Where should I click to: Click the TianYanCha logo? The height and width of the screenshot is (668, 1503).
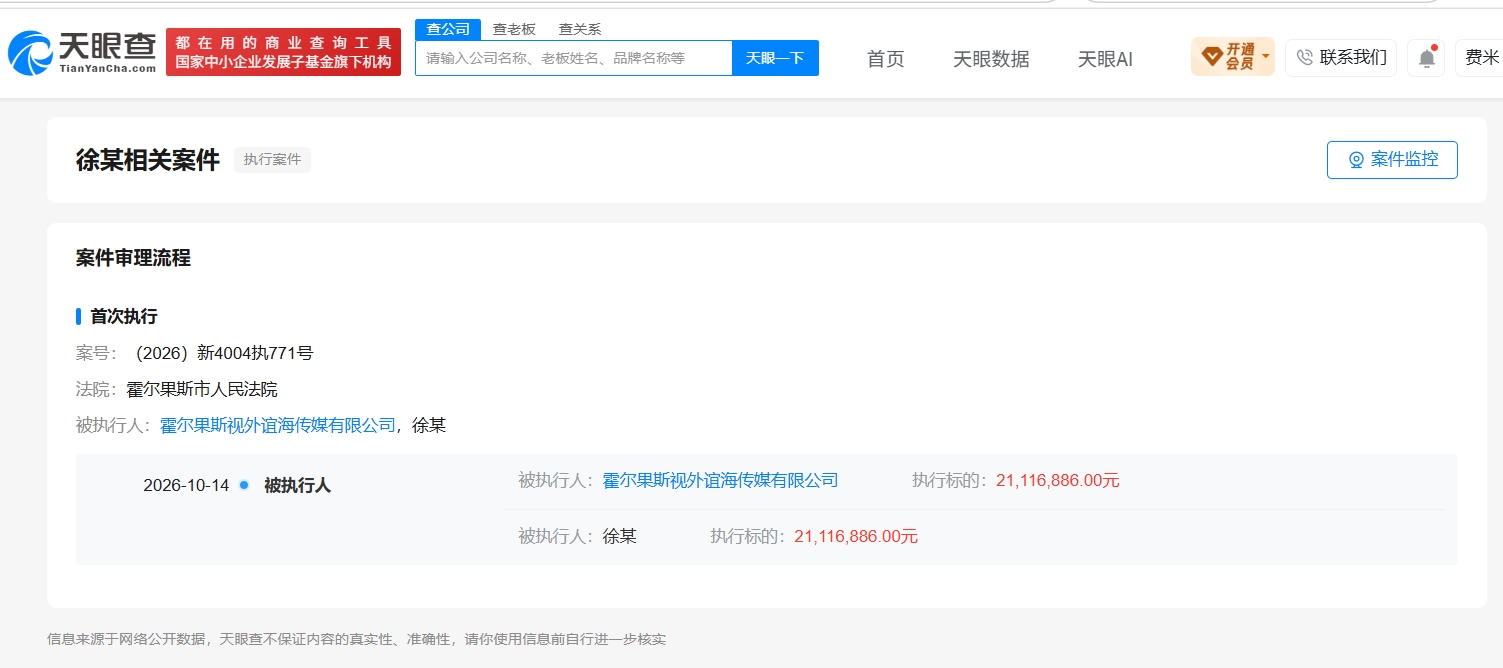point(82,53)
